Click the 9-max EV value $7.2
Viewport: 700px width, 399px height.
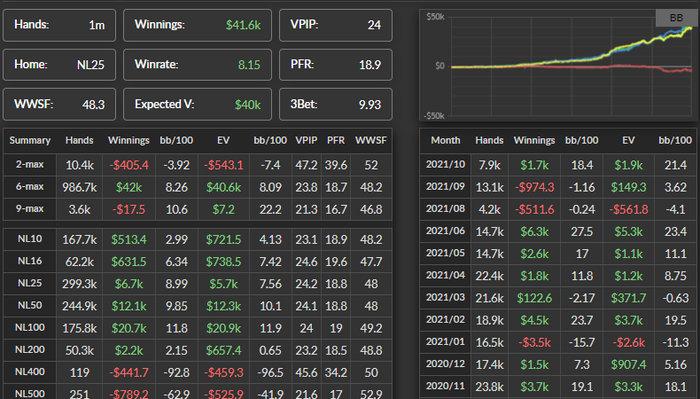click(x=223, y=209)
